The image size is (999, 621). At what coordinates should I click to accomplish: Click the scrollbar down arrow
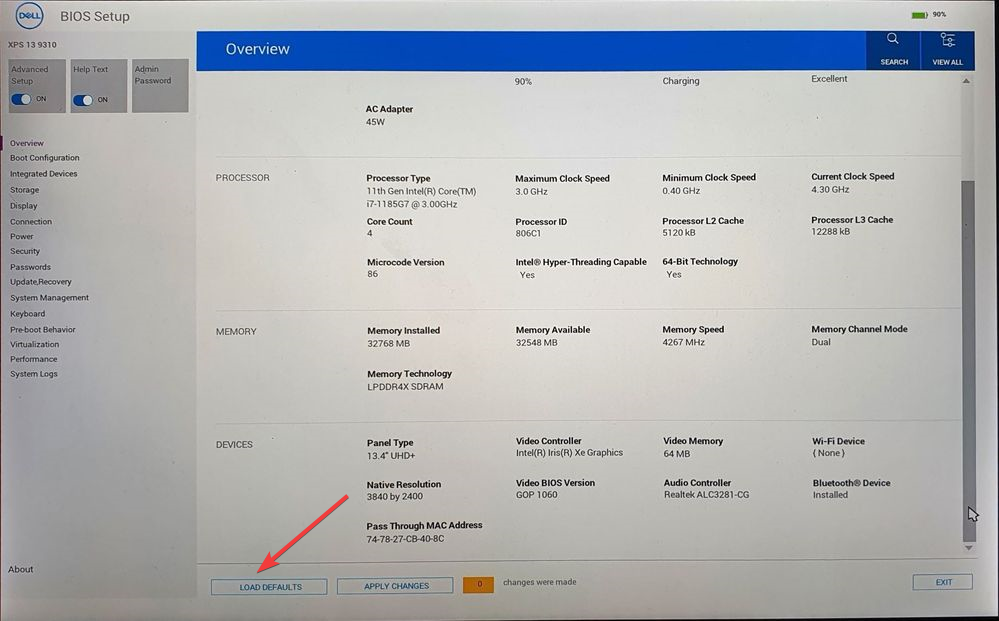click(x=968, y=548)
